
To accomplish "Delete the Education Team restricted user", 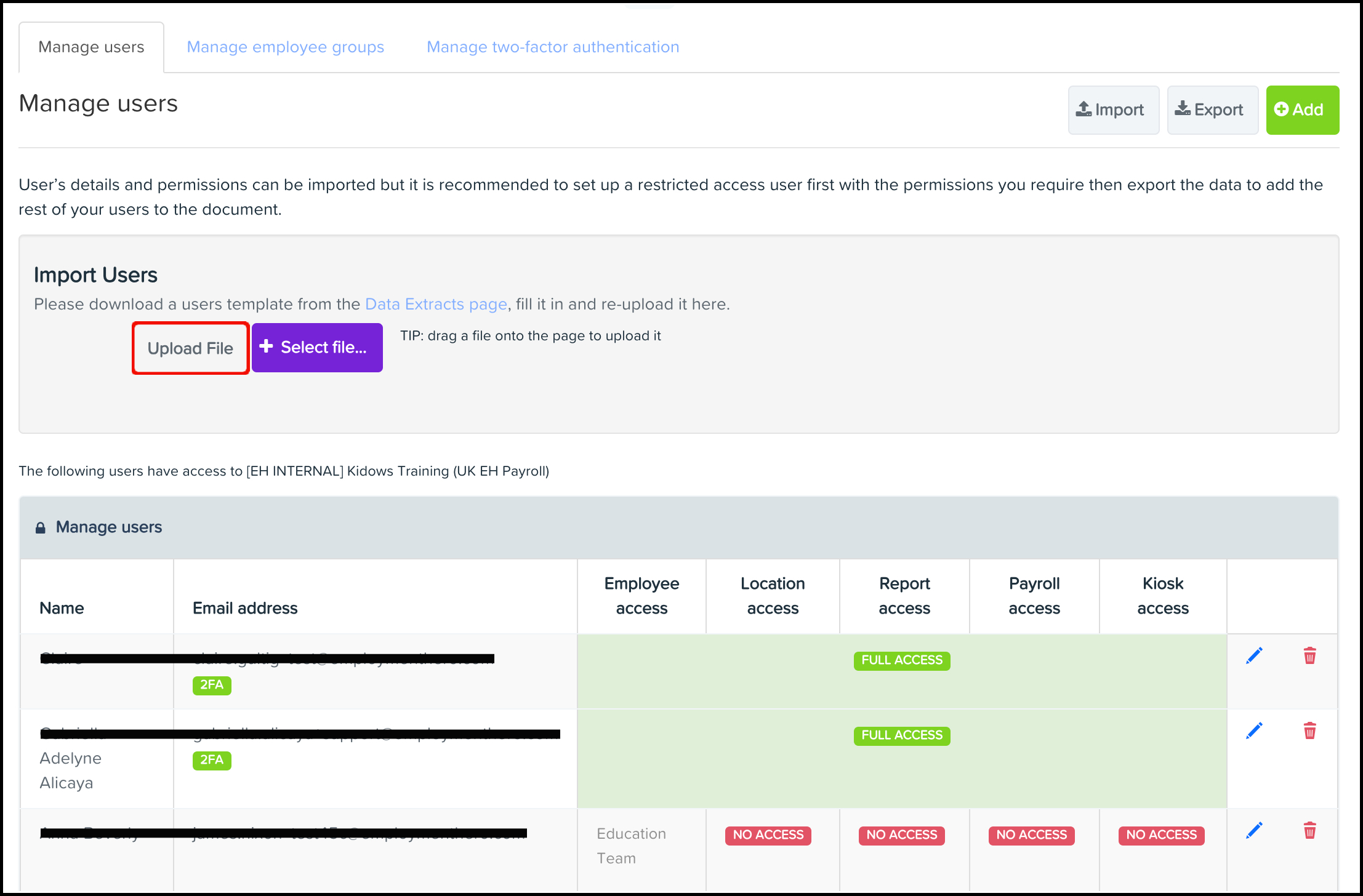I will click(1310, 831).
